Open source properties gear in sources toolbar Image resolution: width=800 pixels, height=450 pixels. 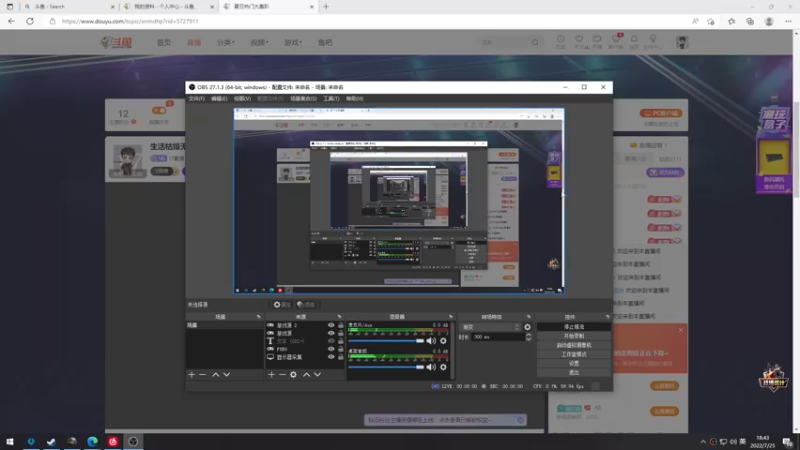(x=293, y=374)
